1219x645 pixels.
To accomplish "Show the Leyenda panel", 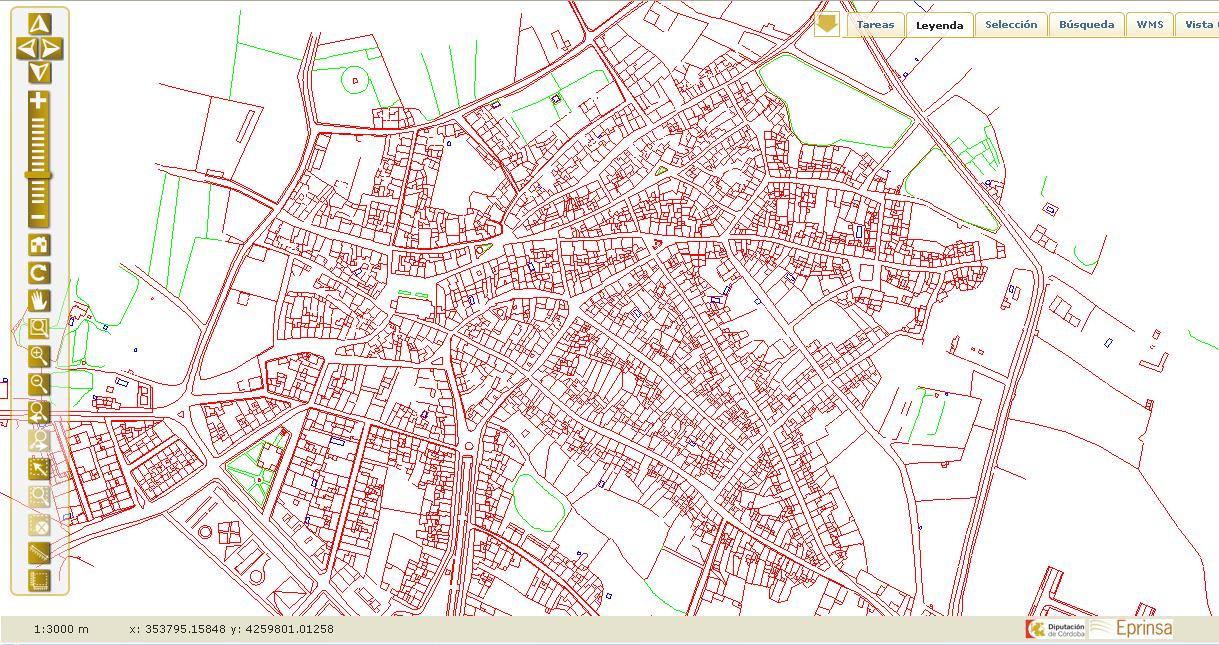I will click(x=939, y=24).
